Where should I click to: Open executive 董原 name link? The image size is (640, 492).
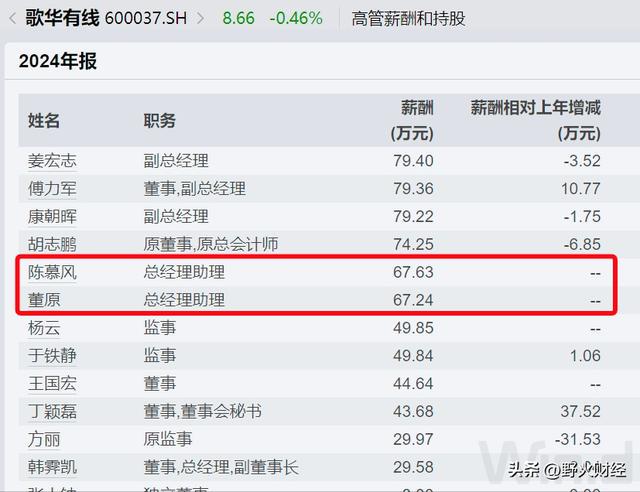44,300
